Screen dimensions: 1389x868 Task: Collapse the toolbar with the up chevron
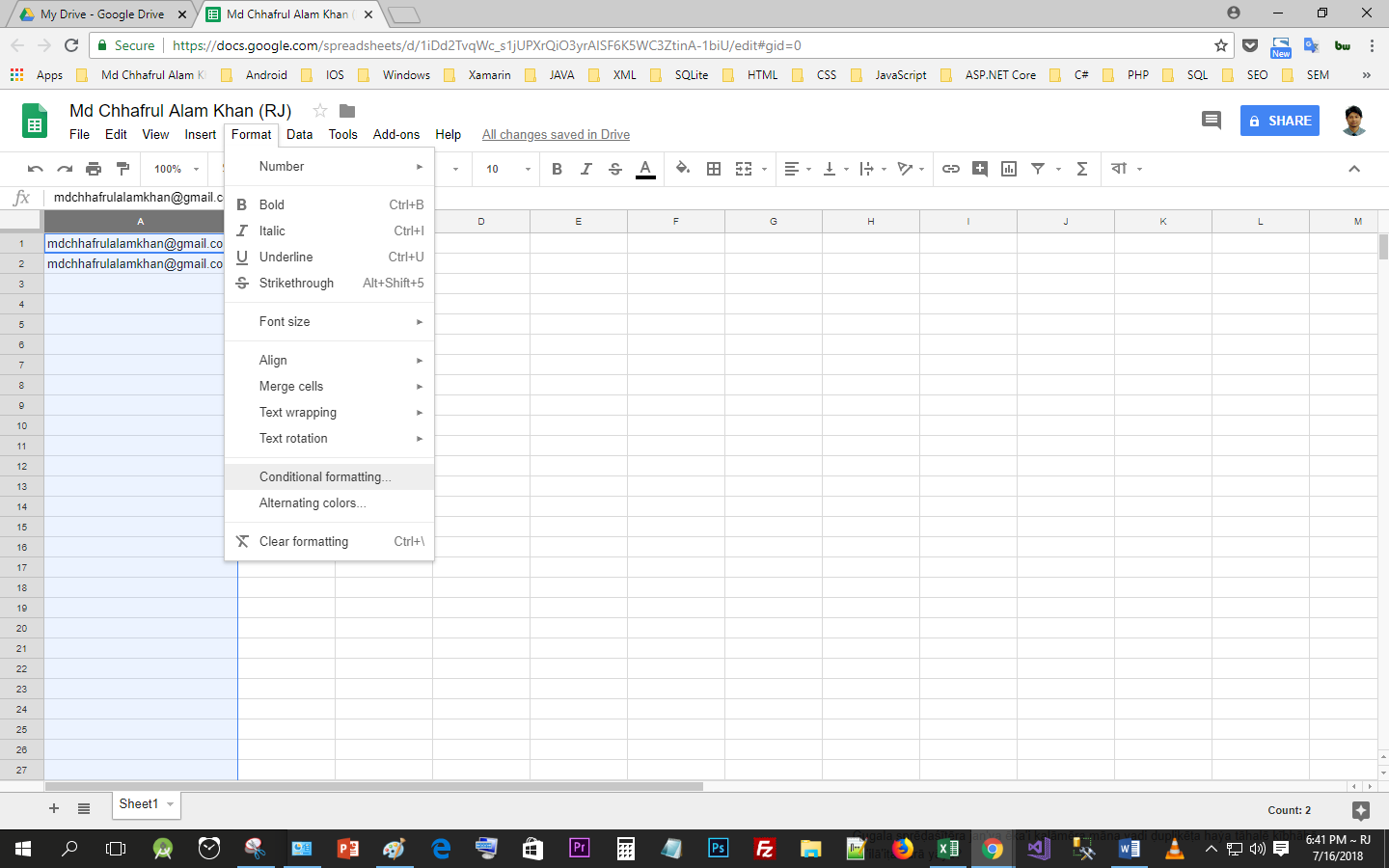pos(1354,169)
